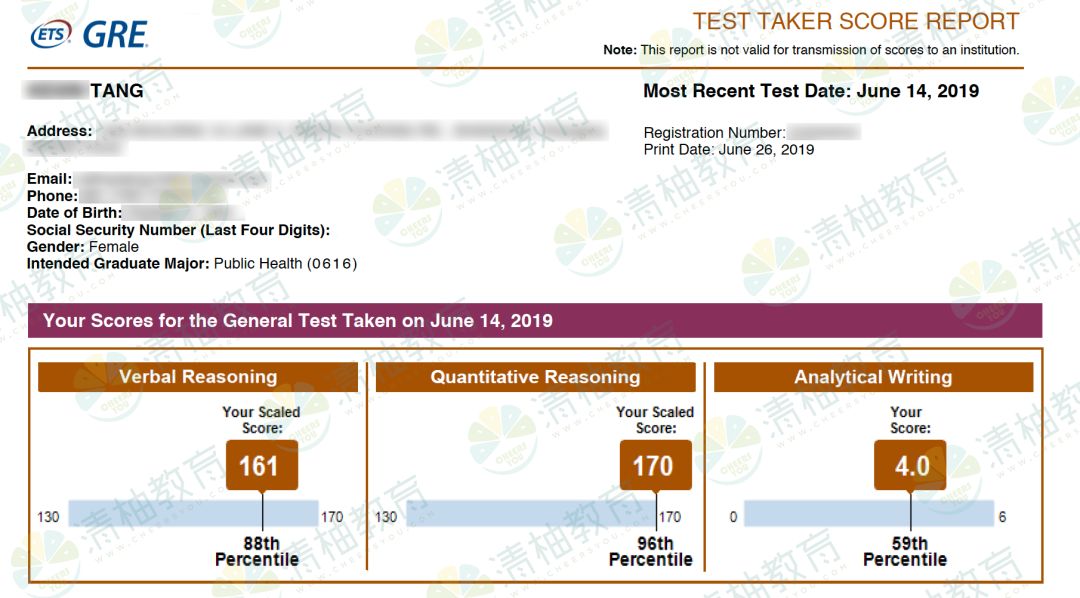Click the 161 Verbal score badge
The height and width of the screenshot is (598, 1080).
(262, 466)
